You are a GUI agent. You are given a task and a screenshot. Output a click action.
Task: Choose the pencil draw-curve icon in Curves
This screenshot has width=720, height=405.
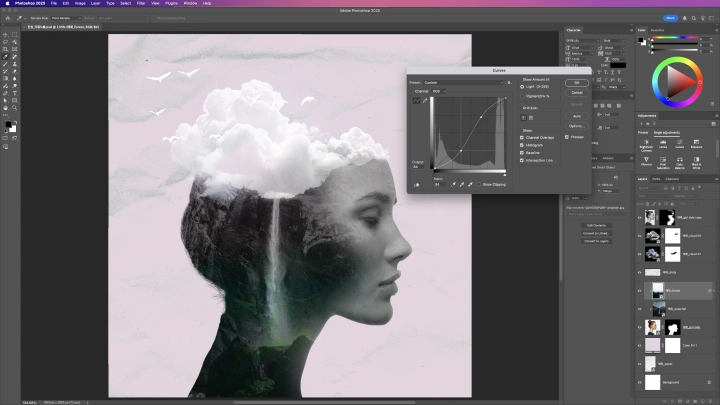pos(425,100)
